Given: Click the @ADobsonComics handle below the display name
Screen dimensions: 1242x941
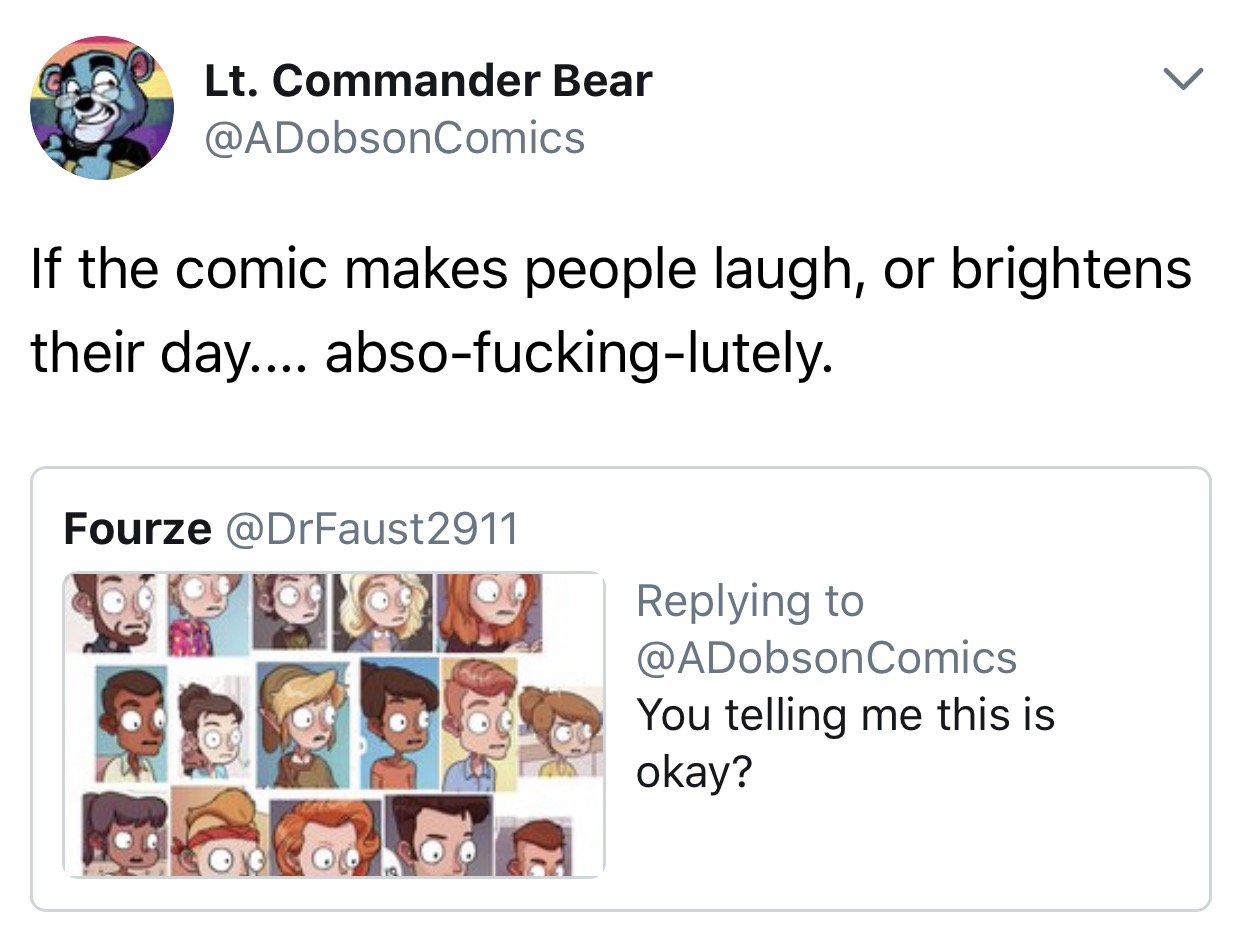Looking at the screenshot, I should 394,138.
